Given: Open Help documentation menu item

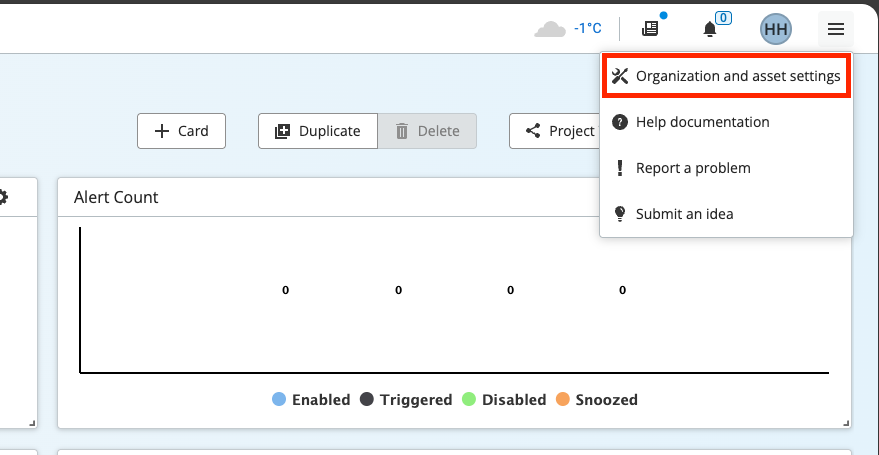Looking at the screenshot, I should pos(702,122).
